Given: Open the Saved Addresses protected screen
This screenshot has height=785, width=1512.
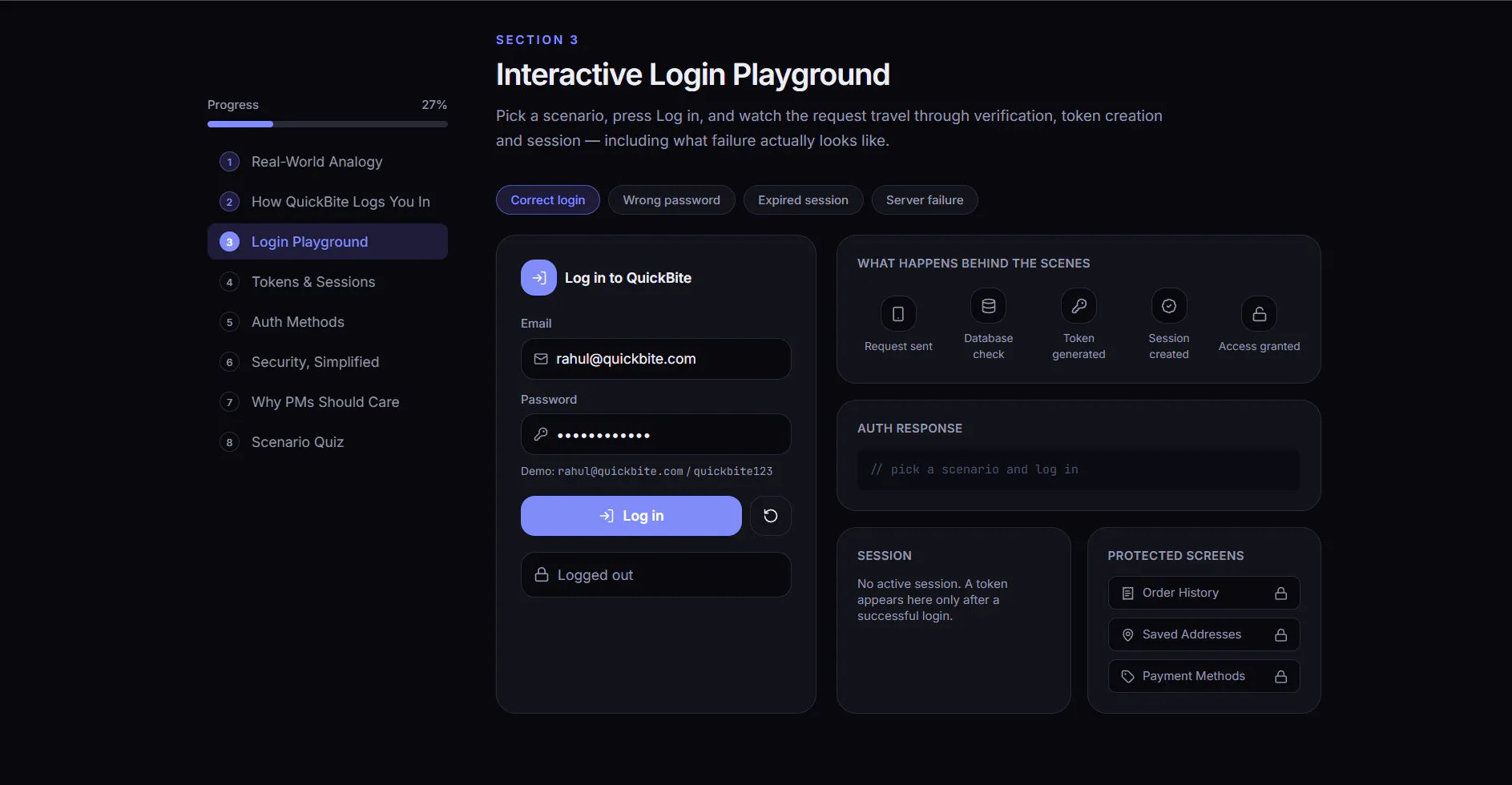Looking at the screenshot, I should pos(1204,635).
